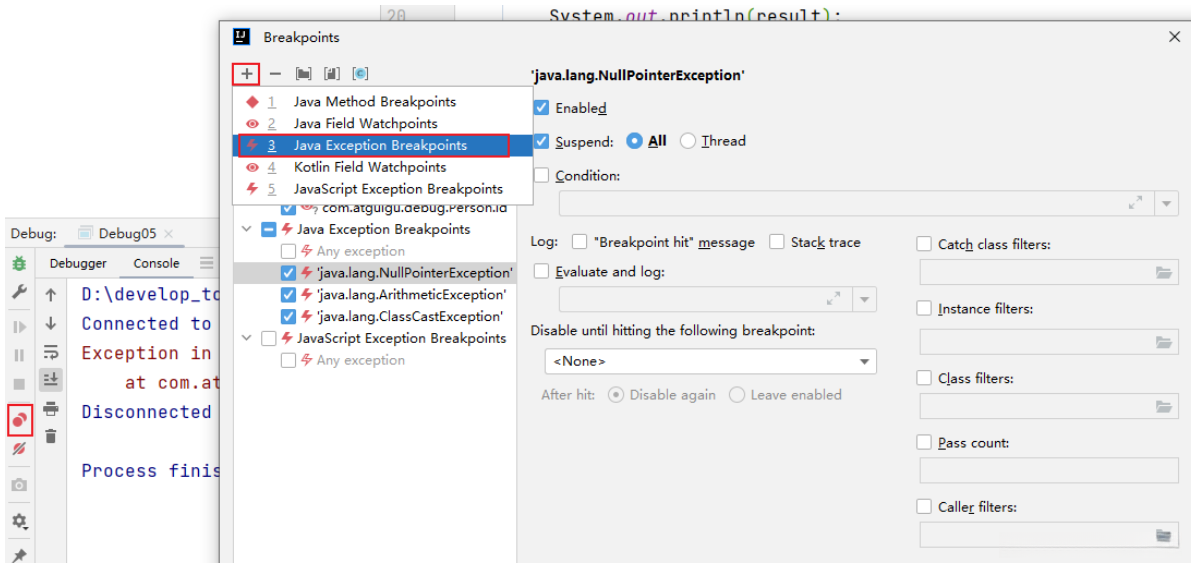Screen dimensions: 1191x567
Task: Expand the Evaluate and log editor icon
Action: coord(833,299)
